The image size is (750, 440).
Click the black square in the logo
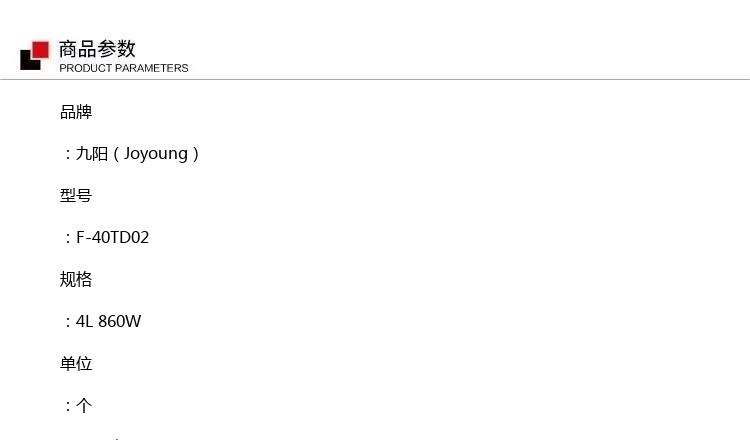[29, 61]
